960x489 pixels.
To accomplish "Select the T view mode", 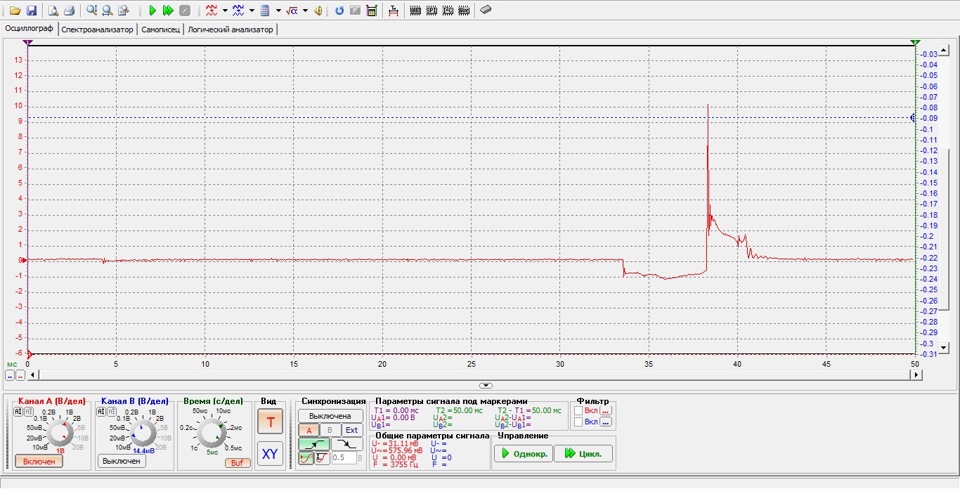I will (x=270, y=422).
